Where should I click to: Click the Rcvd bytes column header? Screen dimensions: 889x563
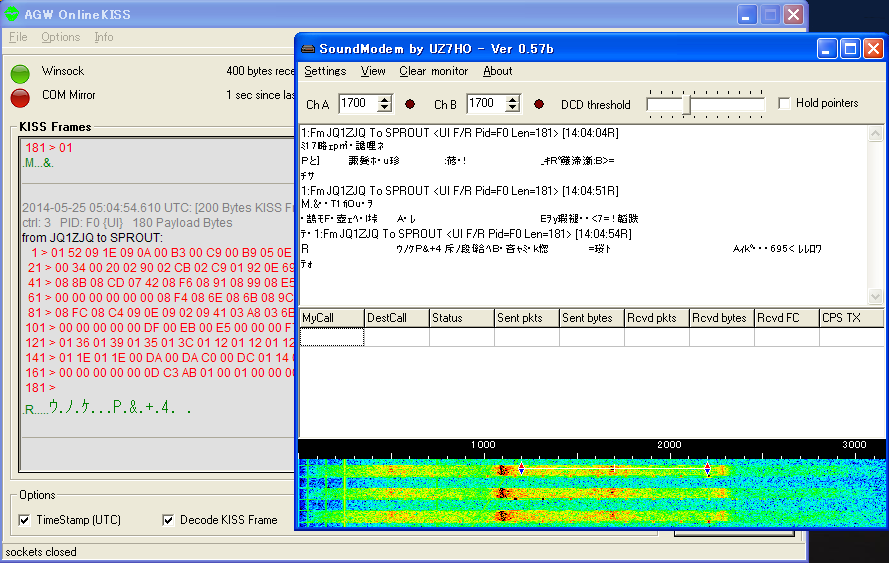(722, 318)
